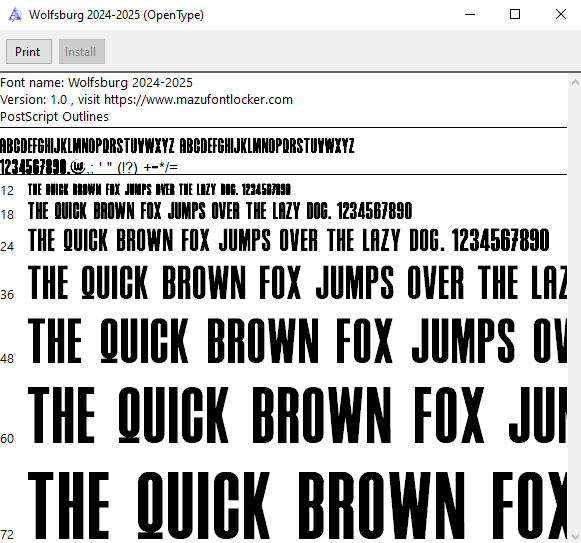Close the font preview window
This screenshot has width=581, height=543.
click(x=561, y=14)
